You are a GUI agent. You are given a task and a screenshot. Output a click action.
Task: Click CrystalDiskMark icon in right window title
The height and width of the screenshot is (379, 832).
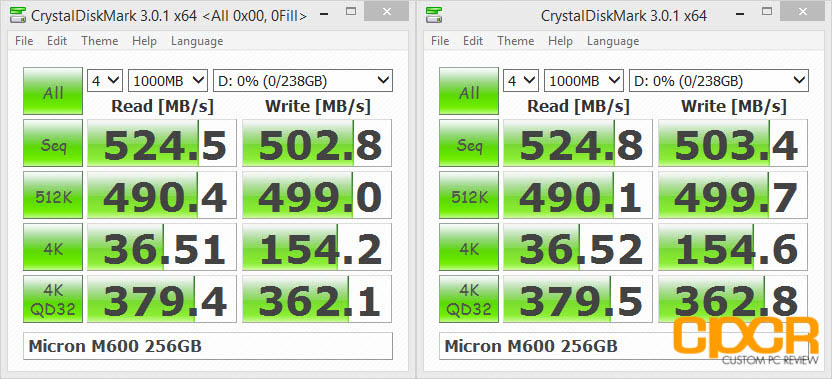(x=435, y=15)
